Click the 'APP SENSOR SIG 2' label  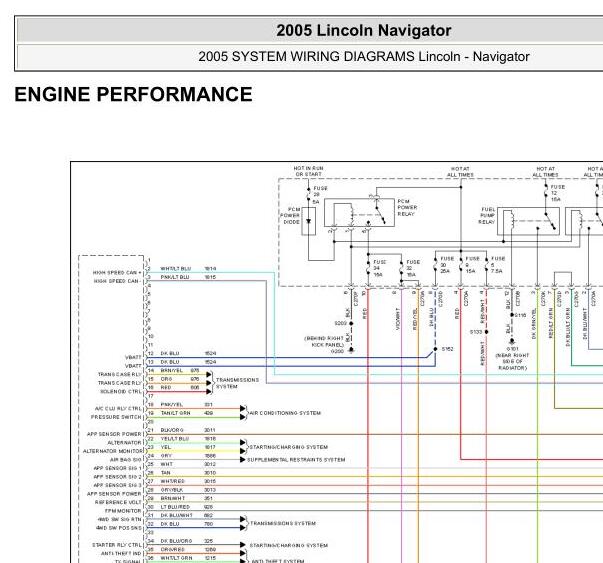pyautogui.click(x=117, y=476)
